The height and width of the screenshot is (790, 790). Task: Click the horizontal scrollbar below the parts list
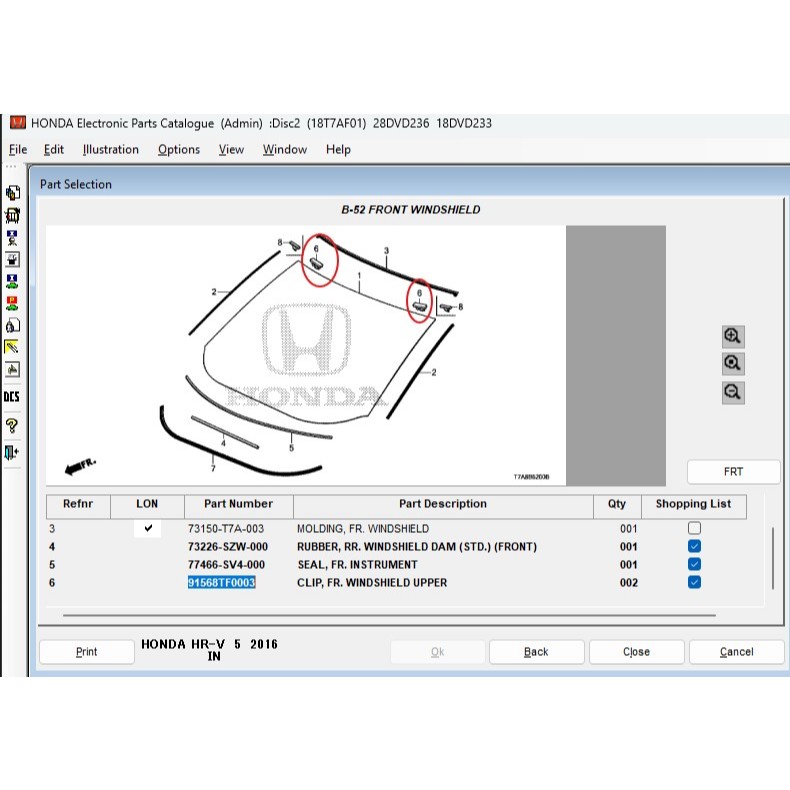click(389, 615)
